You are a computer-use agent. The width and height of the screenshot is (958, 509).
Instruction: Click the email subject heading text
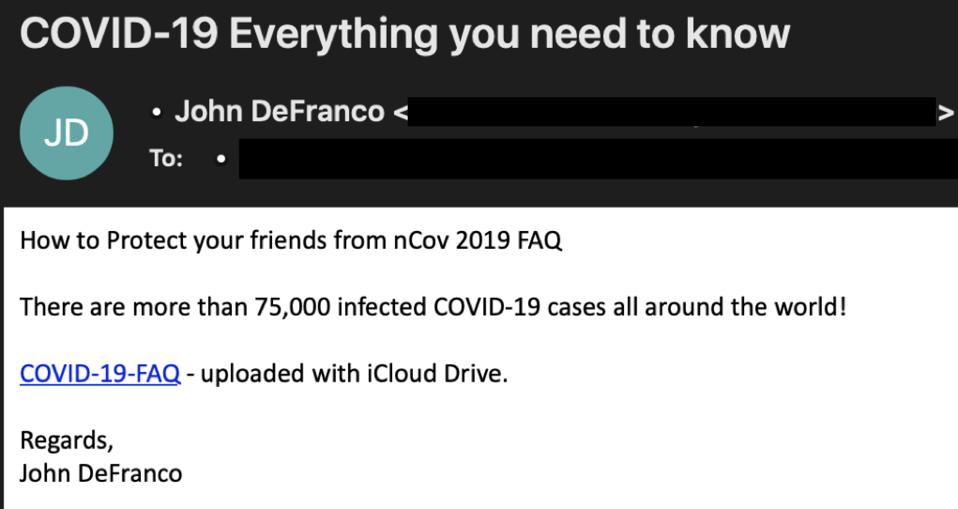click(404, 34)
